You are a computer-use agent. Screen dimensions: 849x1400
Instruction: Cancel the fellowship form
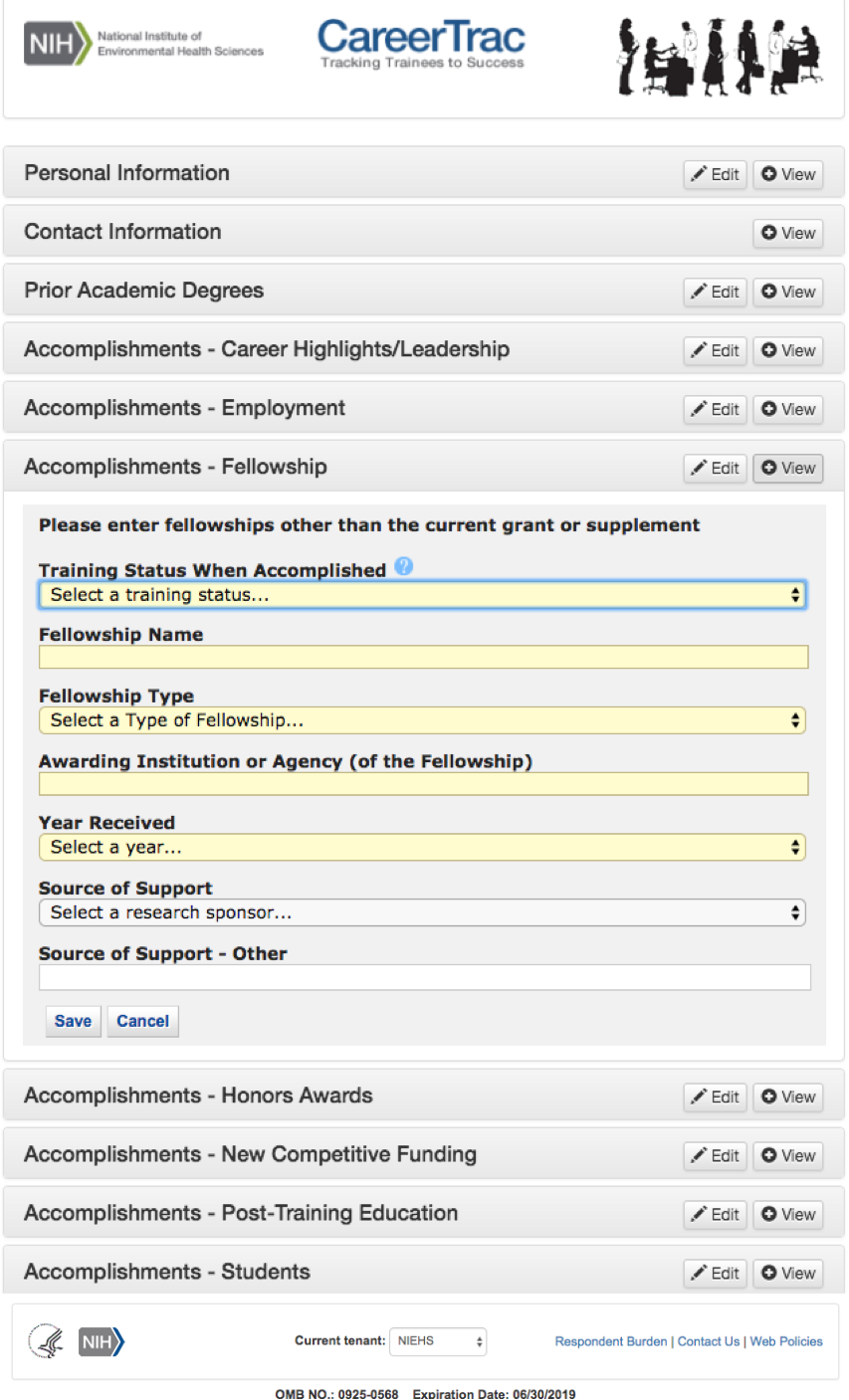point(142,1021)
